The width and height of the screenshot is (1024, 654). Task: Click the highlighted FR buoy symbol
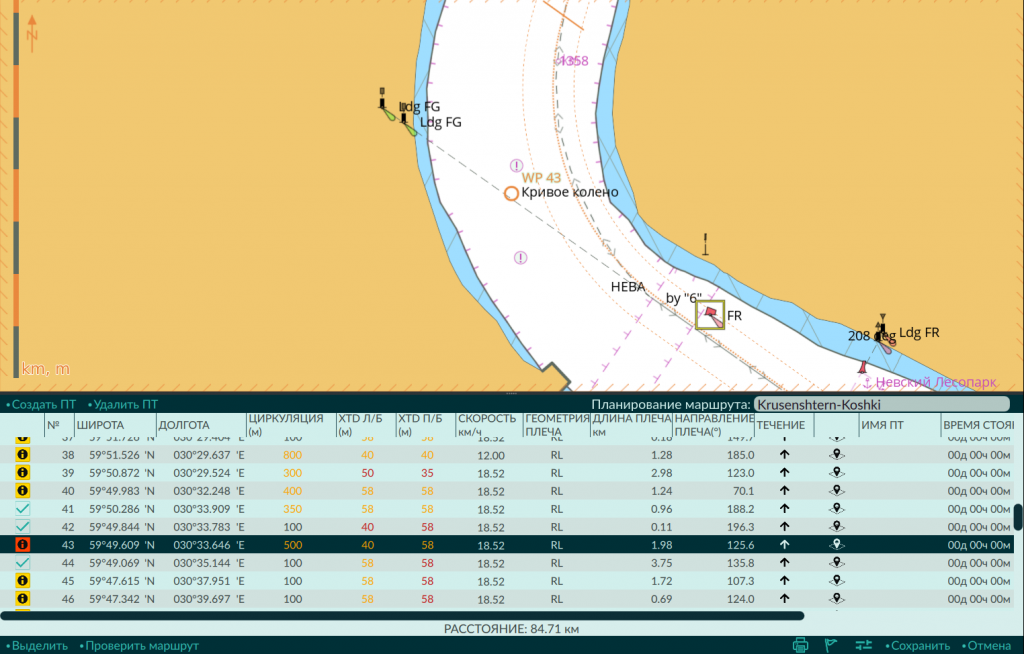tap(710, 315)
